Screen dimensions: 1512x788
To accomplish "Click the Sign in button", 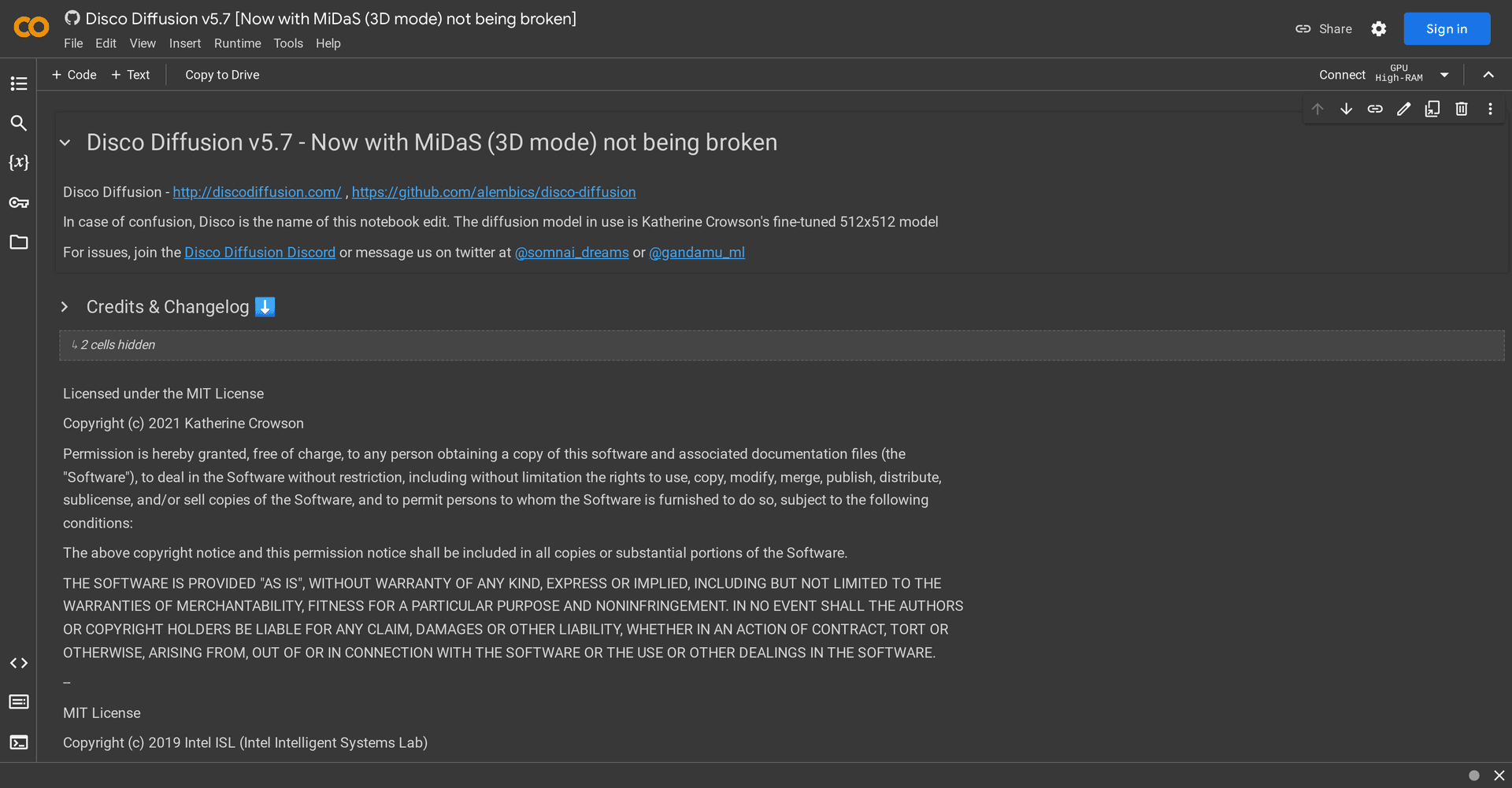I will (x=1447, y=29).
